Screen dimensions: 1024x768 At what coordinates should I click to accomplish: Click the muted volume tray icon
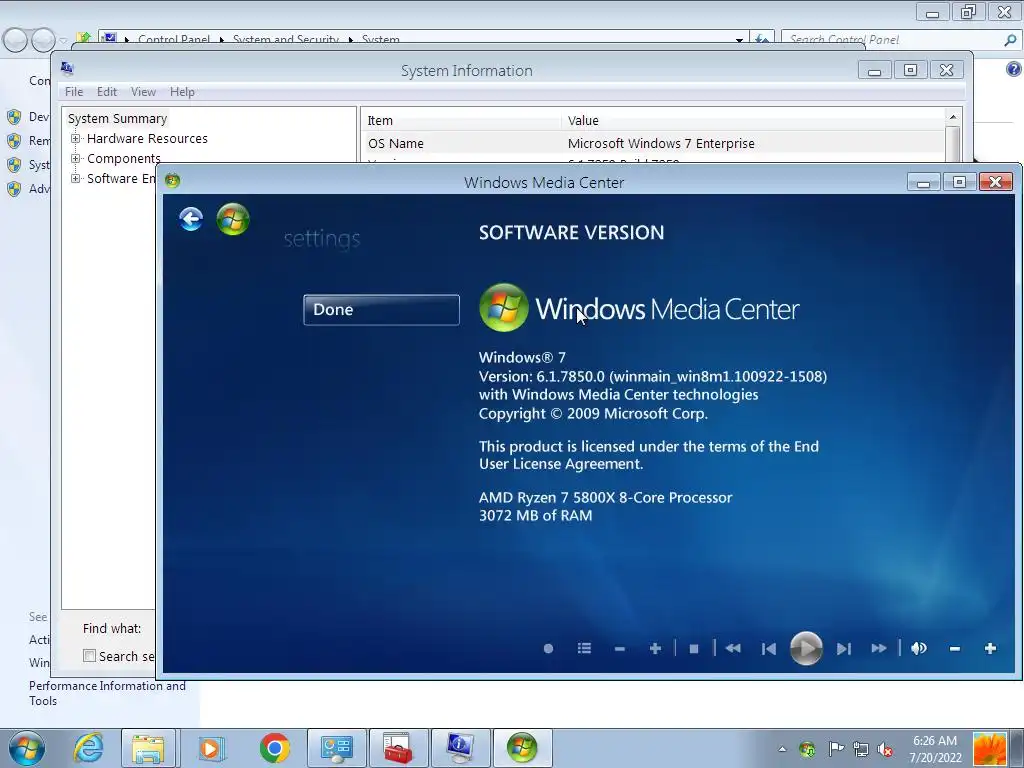click(x=886, y=749)
